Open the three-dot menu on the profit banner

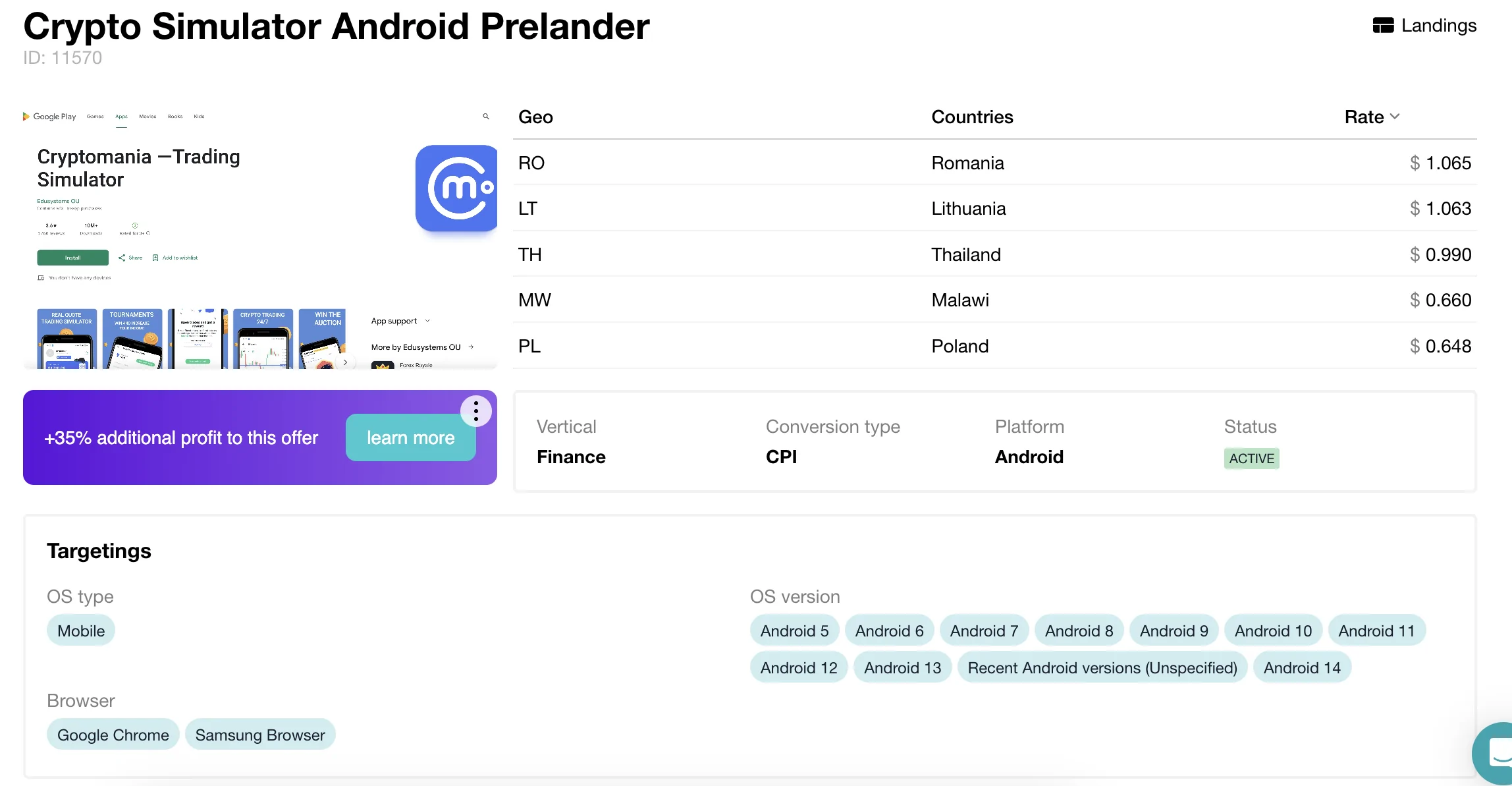coord(475,411)
